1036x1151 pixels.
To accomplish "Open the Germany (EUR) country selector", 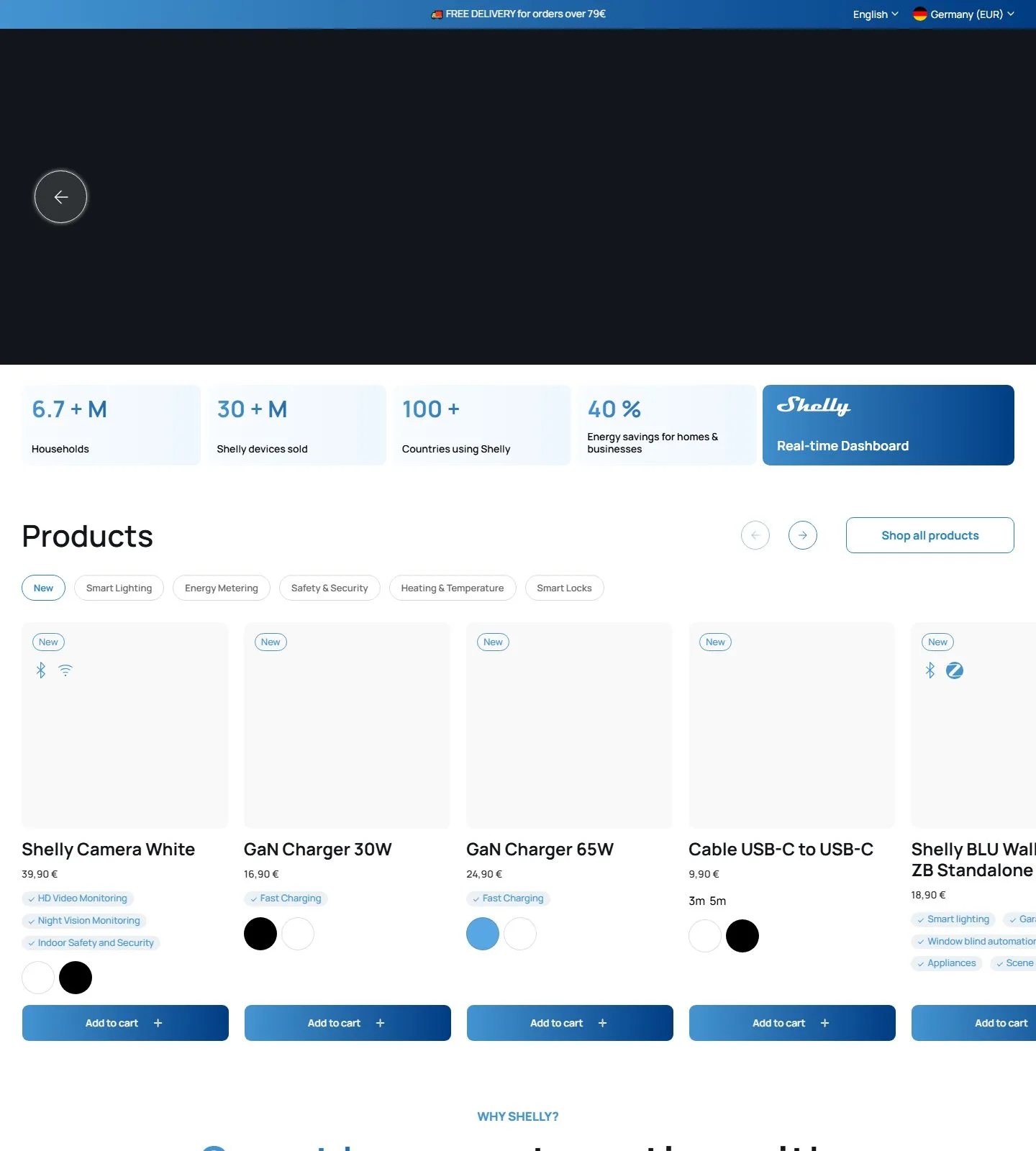I will coord(964,14).
